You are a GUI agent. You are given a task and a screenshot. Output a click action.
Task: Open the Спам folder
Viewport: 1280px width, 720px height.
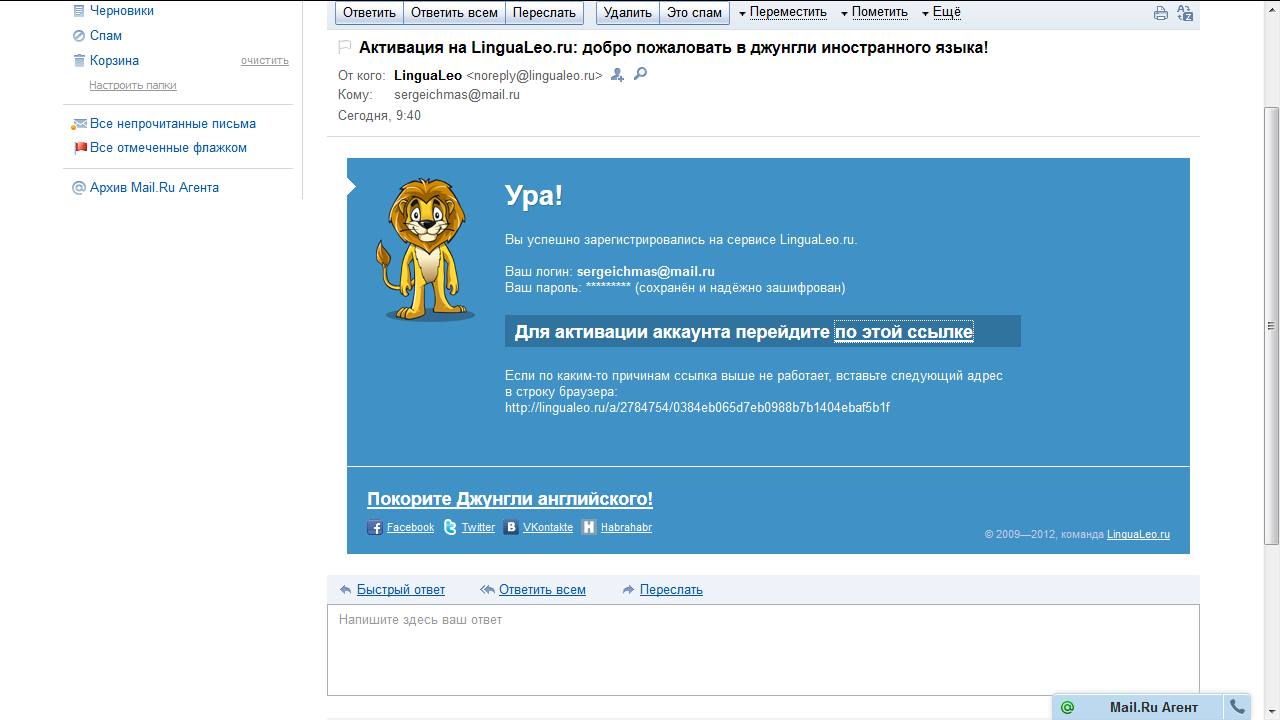[106, 35]
